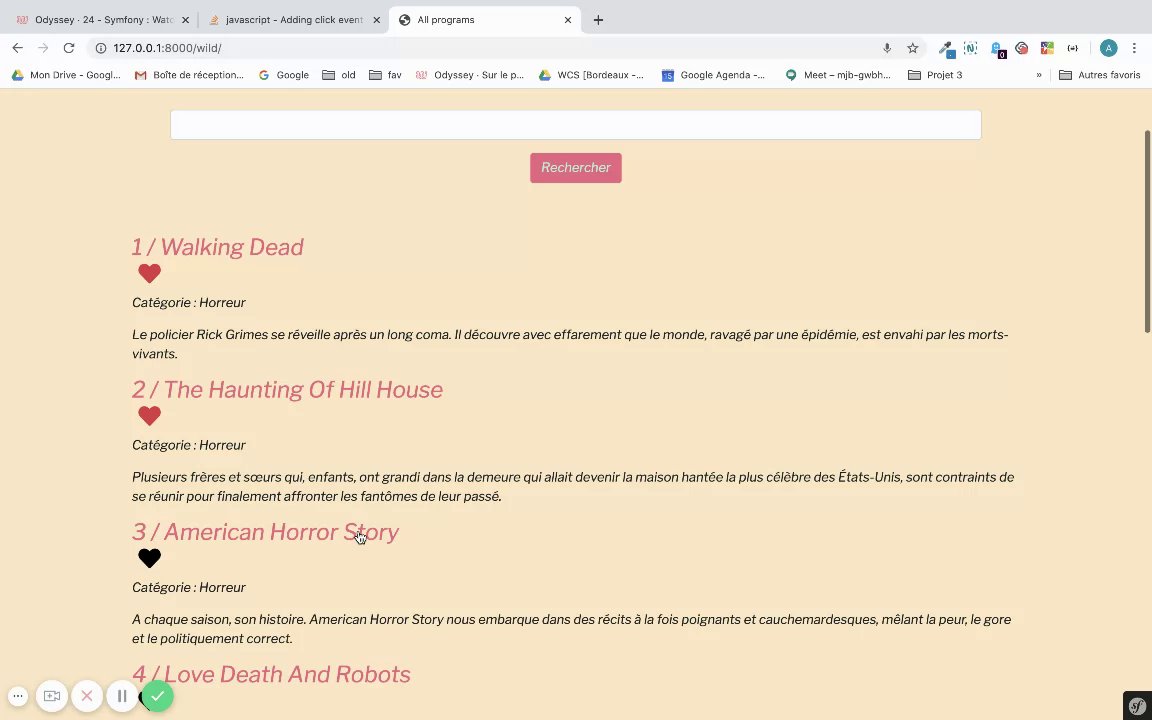Viewport: 1152px width, 720px height.
Task: Toggle favorite heart for Walking Dead
Action: click(x=149, y=273)
